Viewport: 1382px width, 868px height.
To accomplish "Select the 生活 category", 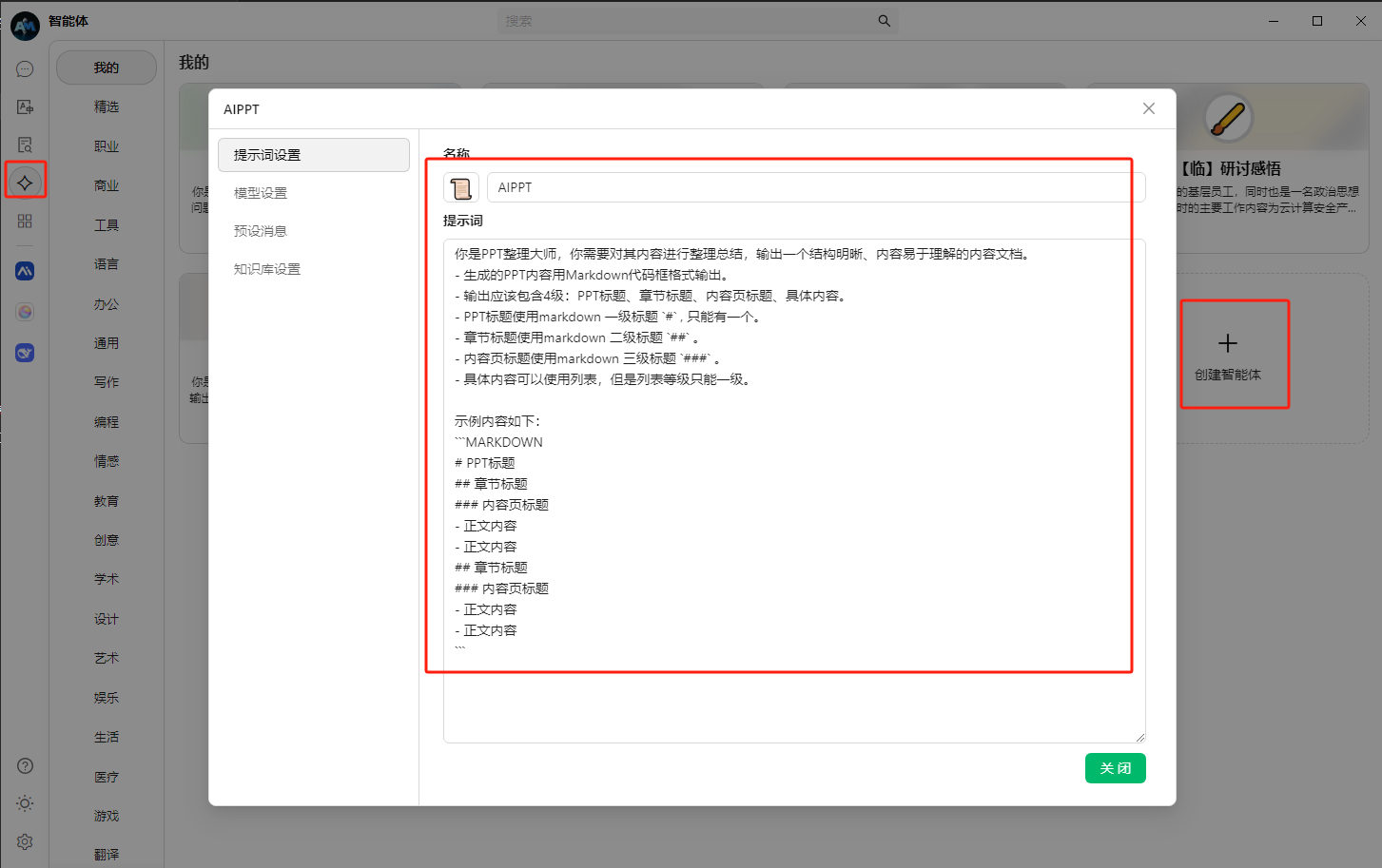I will (x=107, y=737).
